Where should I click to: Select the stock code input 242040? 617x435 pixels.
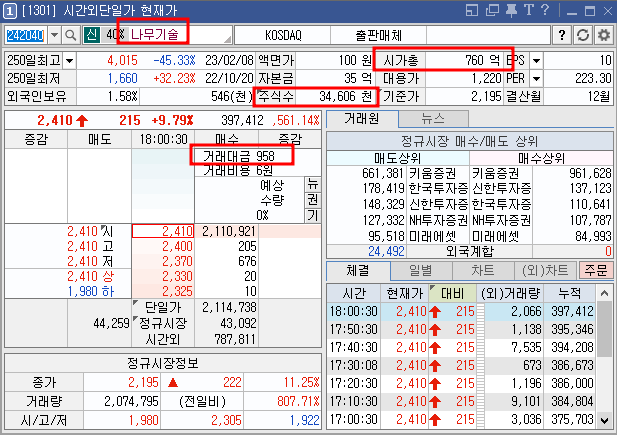[26, 35]
